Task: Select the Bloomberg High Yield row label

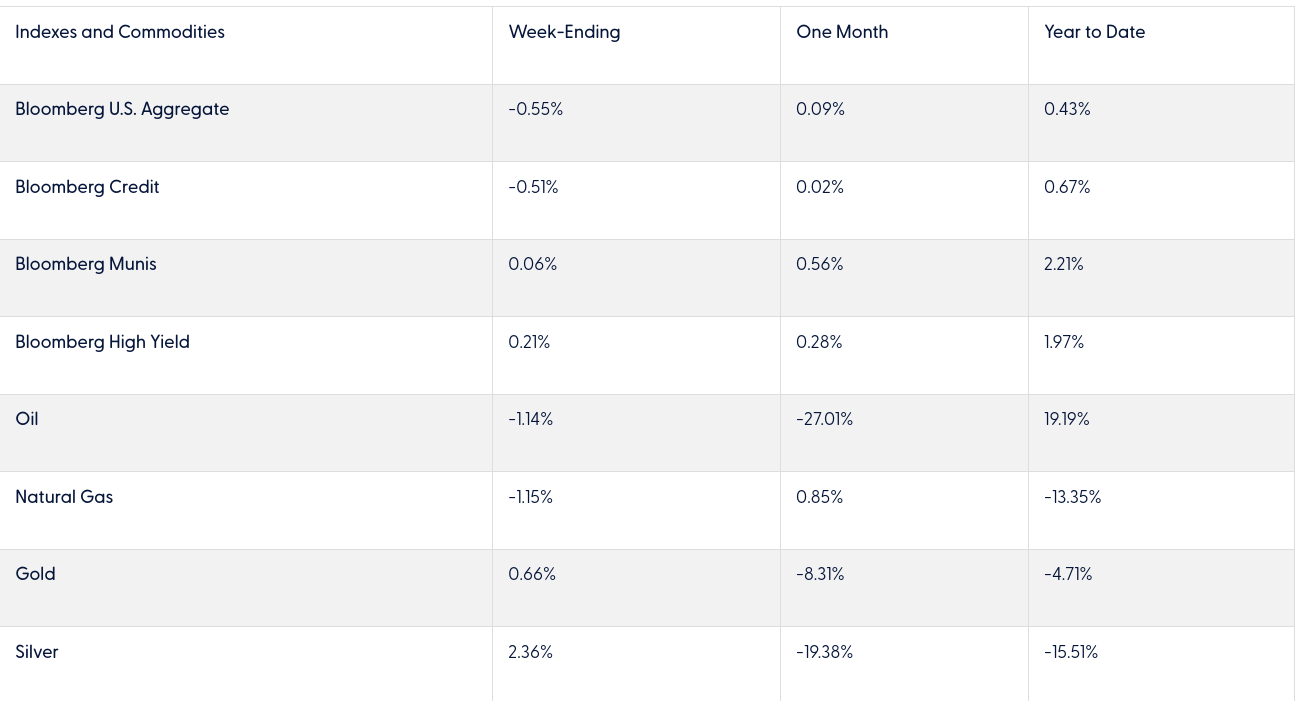Action: (102, 342)
